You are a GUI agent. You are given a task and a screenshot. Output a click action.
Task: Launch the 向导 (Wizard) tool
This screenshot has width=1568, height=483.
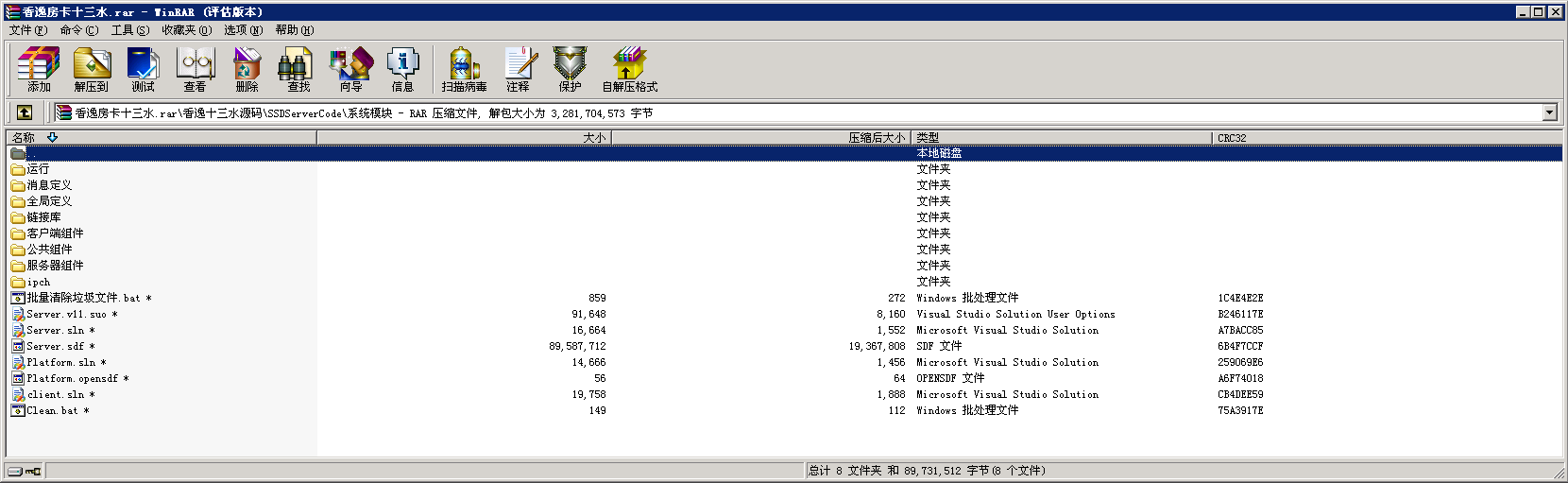[x=350, y=70]
